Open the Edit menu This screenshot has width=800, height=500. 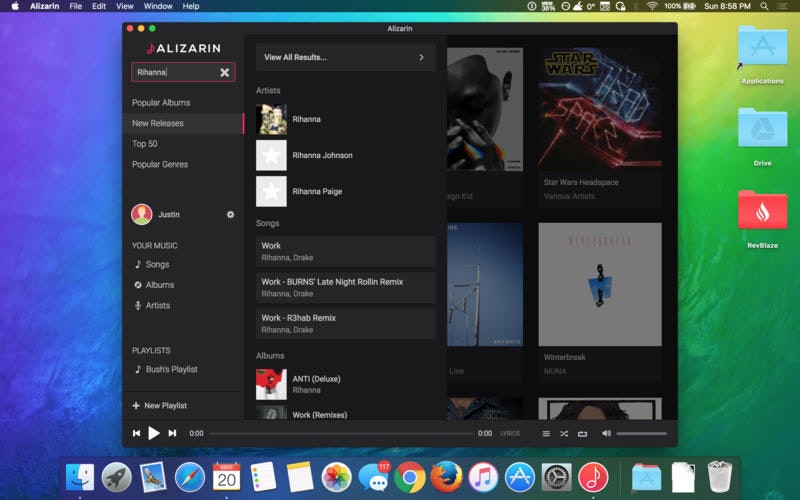coord(98,6)
